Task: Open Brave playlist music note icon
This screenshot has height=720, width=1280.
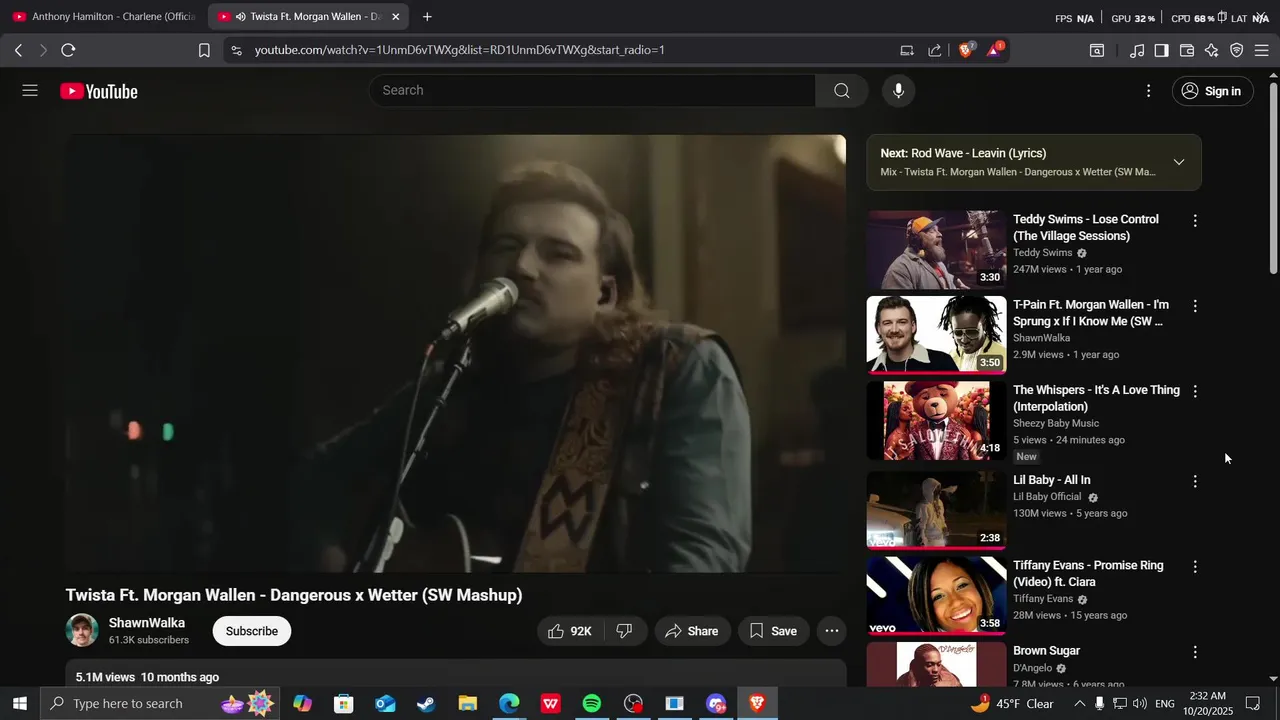Action: coord(1137,50)
